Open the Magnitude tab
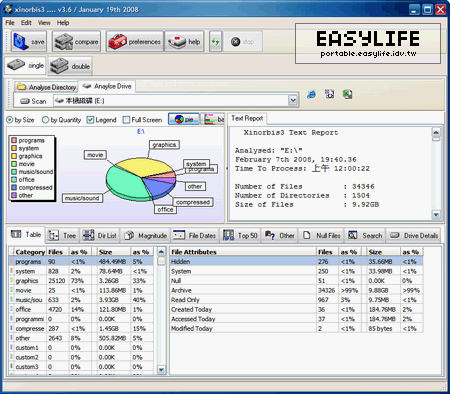The width and height of the screenshot is (450, 394). point(145,236)
